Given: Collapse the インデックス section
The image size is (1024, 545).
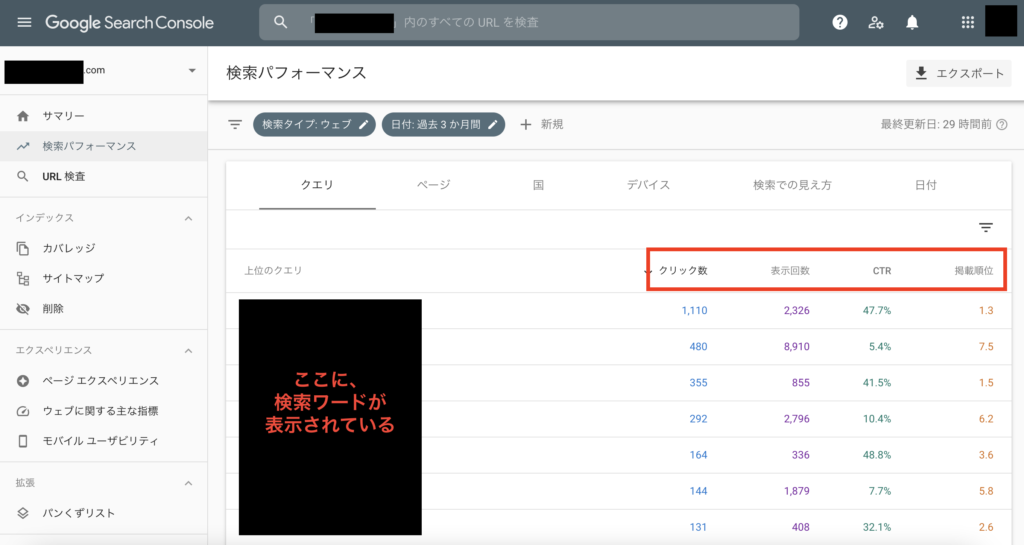Looking at the screenshot, I should pyautogui.click(x=188, y=219).
